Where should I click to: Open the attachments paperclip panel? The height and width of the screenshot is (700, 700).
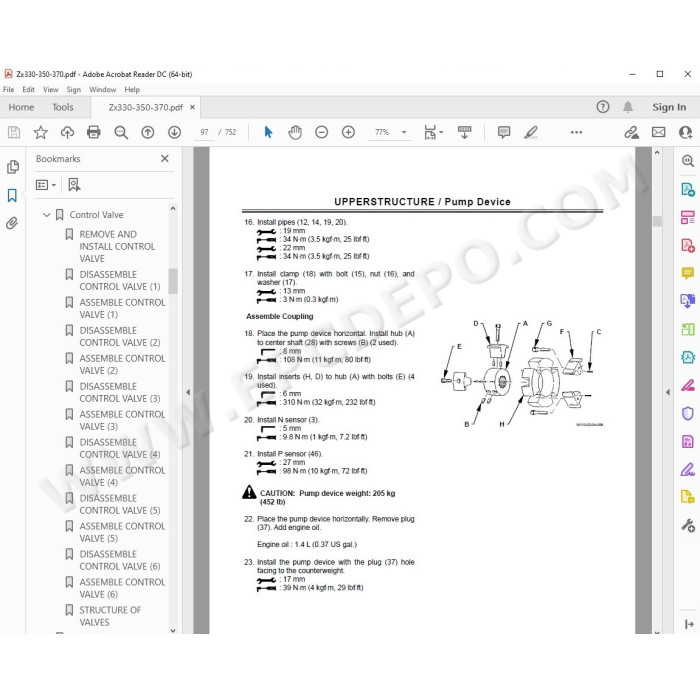tap(12, 223)
